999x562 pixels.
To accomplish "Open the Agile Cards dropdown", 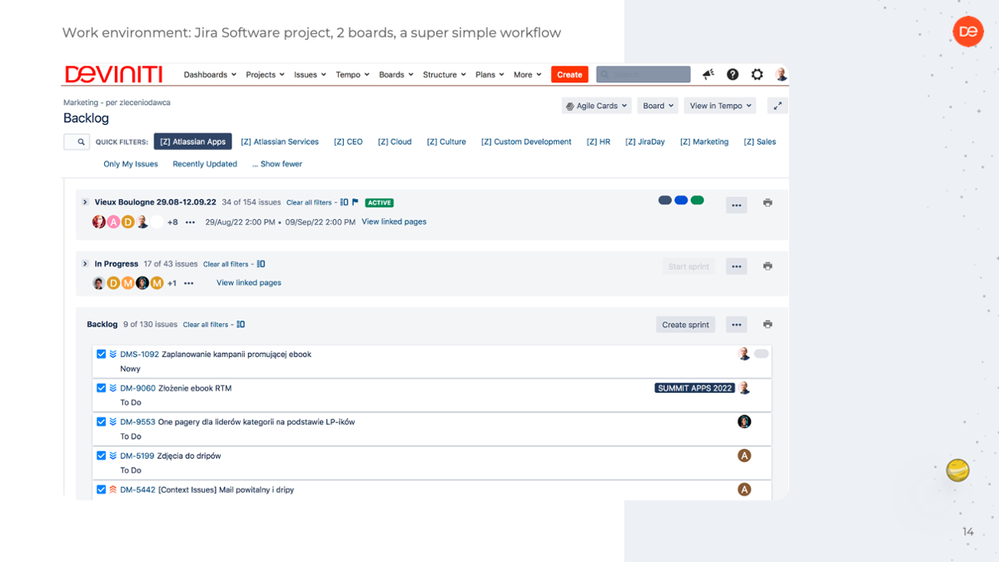I will click(596, 106).
